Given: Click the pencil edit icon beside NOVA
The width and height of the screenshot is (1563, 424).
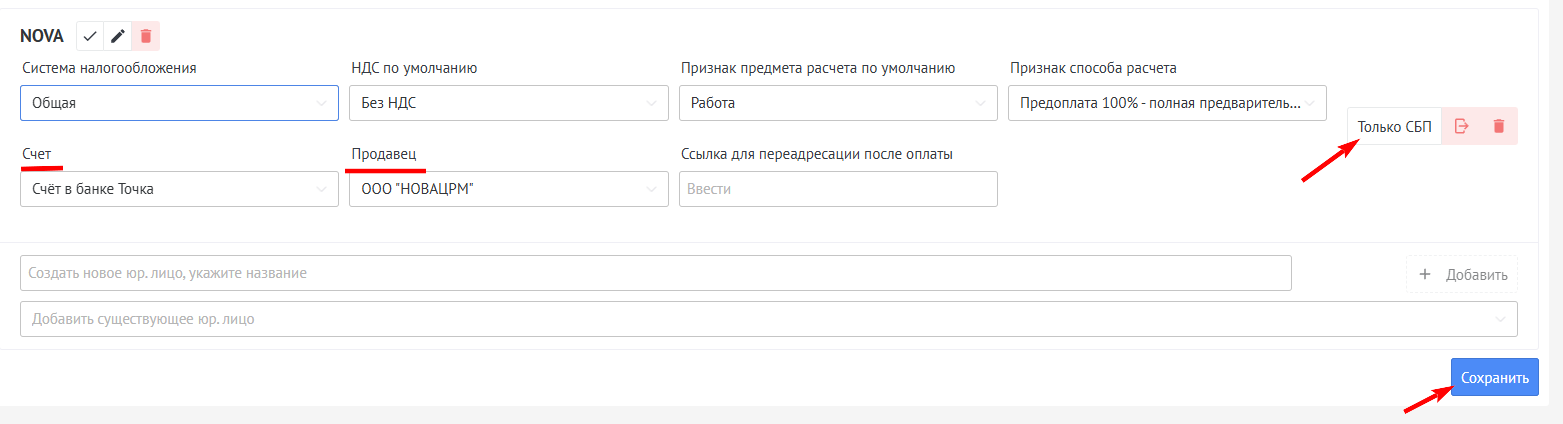Looking at the screenshot, I should (x=118, y=37).
